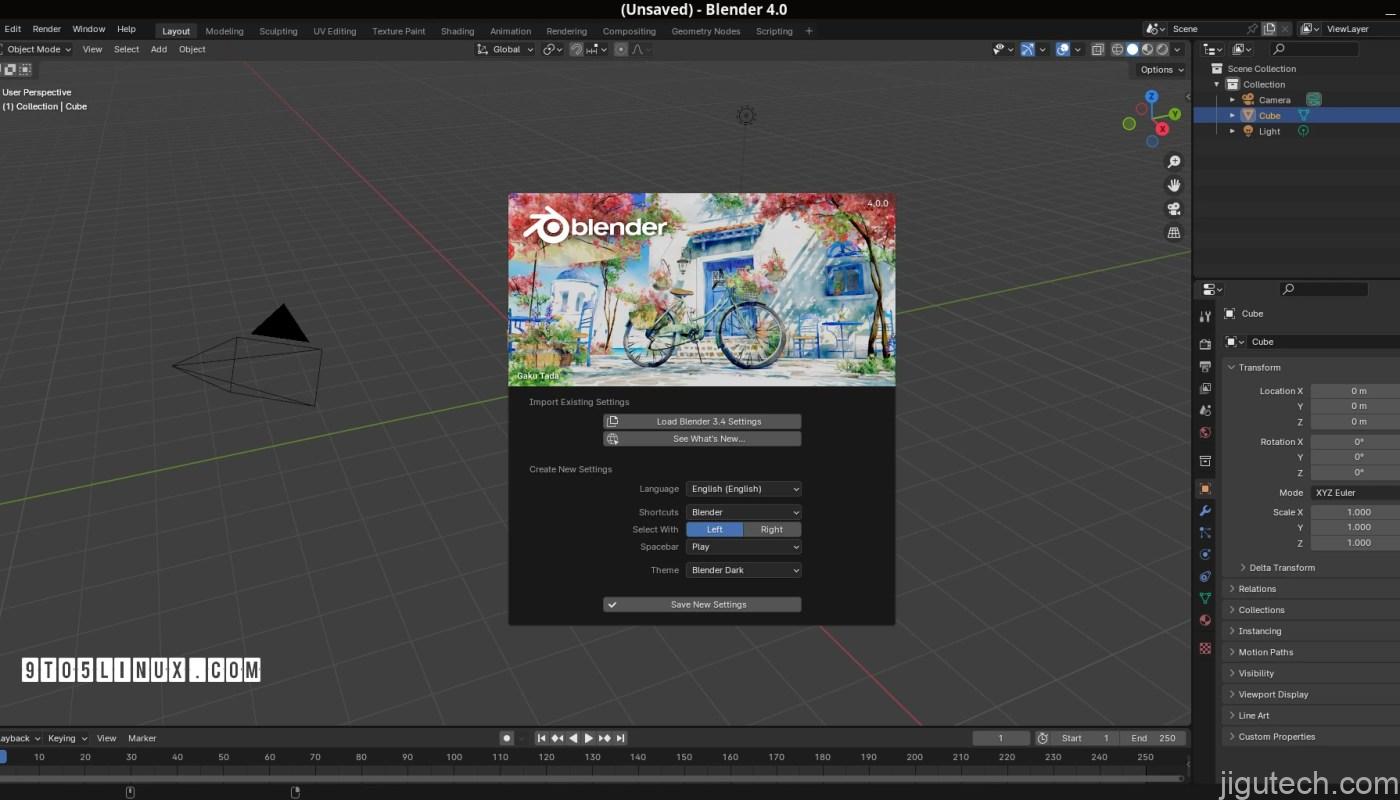This screenshot has height=800, width=1400.
Task: Click the Z axis on navigation gizmo
Action: click(1151, 96)
